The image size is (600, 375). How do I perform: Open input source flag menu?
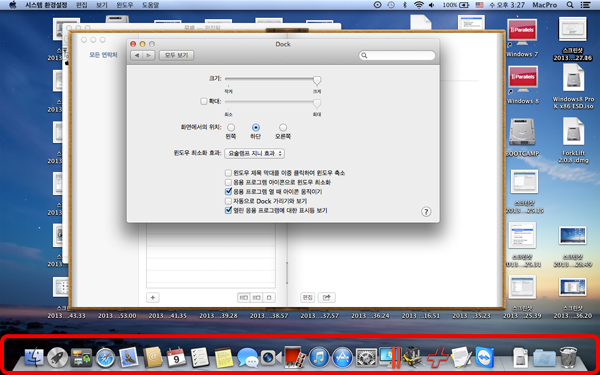(479, 5)
